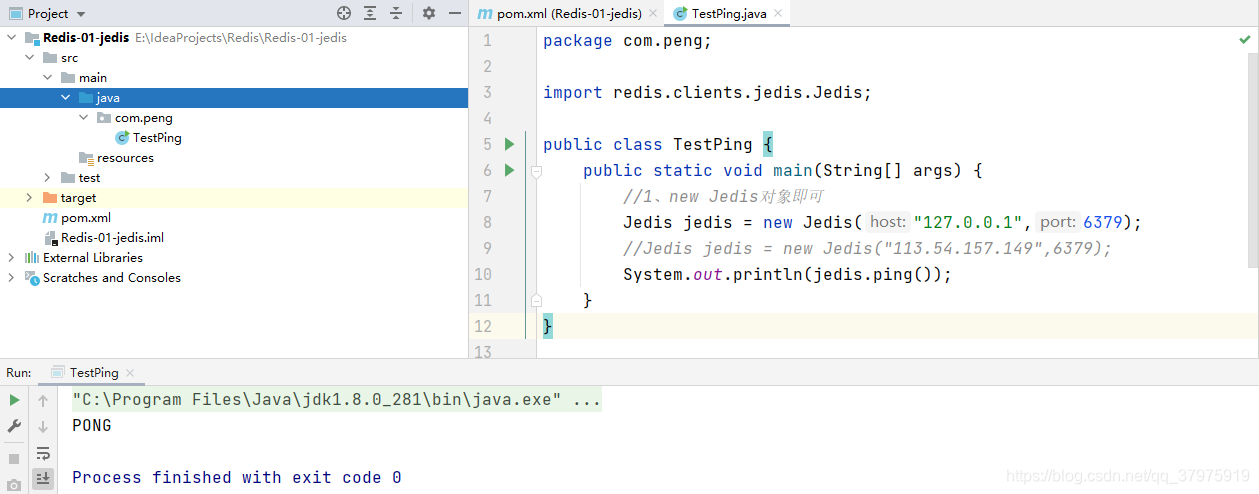Click the System.out.println statement
This screenshot has width=1259, height=494.
(x=788, y=274)
